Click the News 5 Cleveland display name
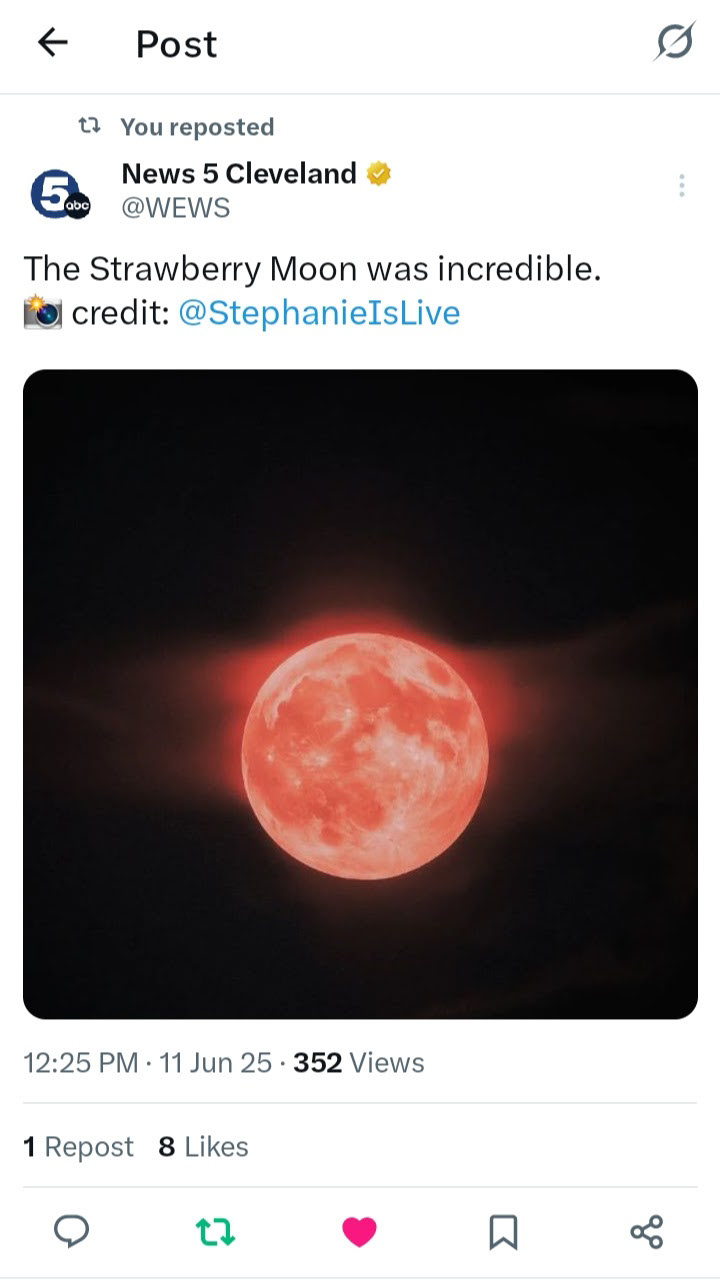The width and height of the screenshot is (720, 1282). 238,174
